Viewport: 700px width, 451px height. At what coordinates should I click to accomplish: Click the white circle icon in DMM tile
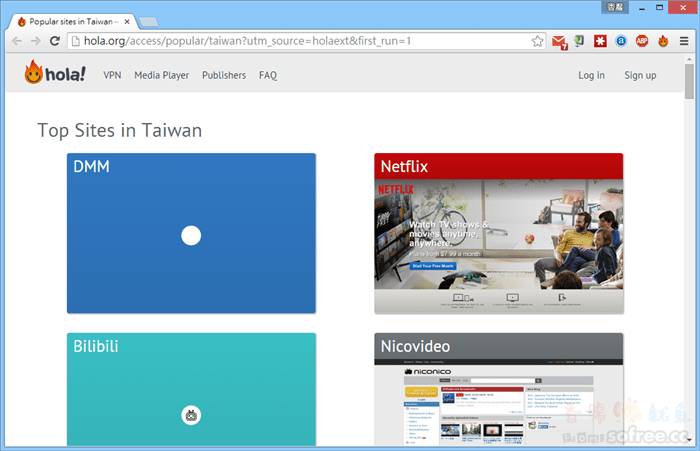[x=191, y=235]
